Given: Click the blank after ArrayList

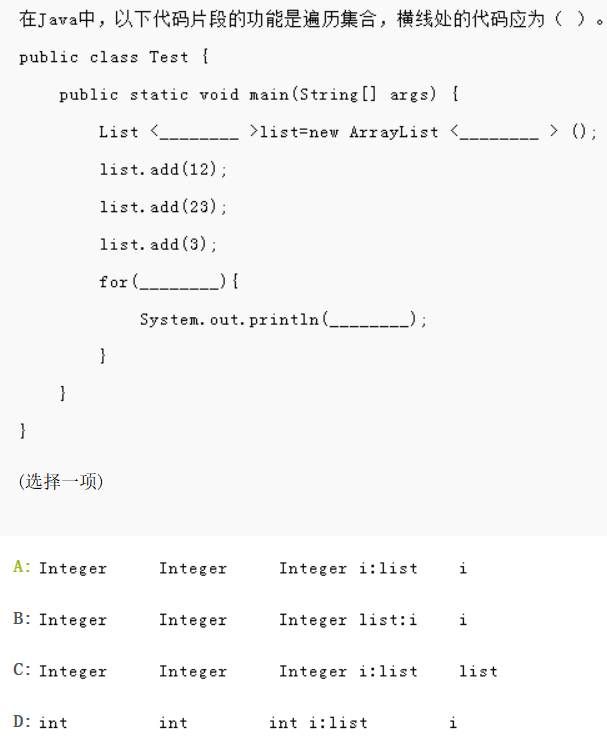Looking at the screenshot, I should 498,134.
